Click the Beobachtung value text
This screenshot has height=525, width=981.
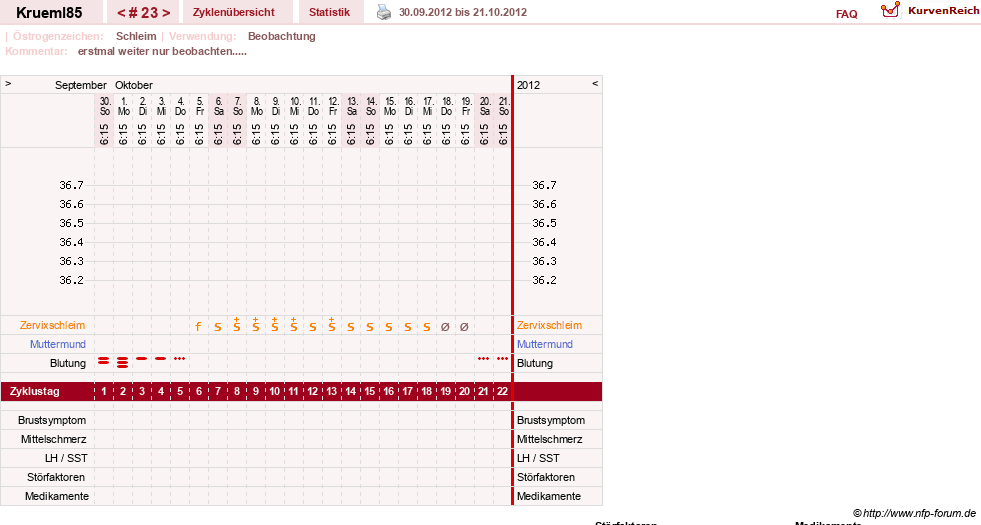point(282,36)
